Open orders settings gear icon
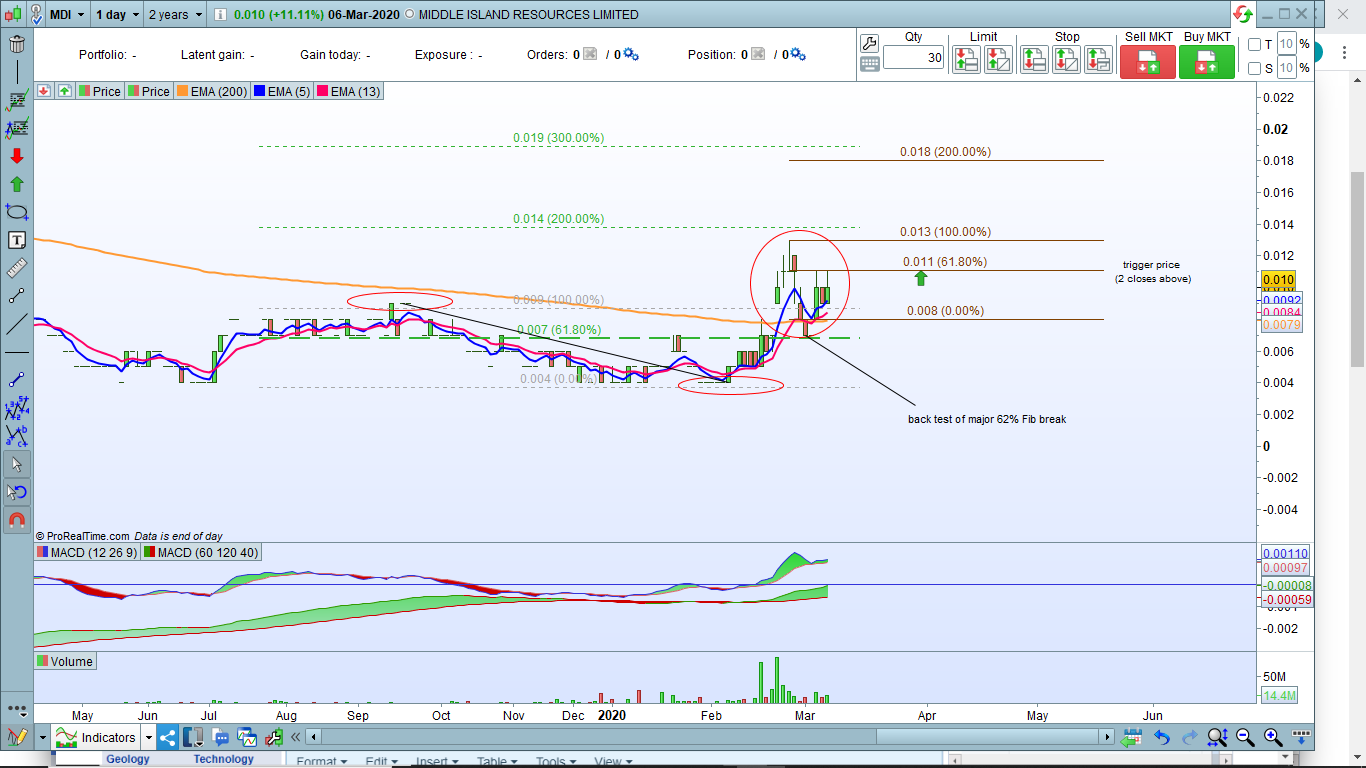This screenshot has height=768, width=1366. (632, 55)
